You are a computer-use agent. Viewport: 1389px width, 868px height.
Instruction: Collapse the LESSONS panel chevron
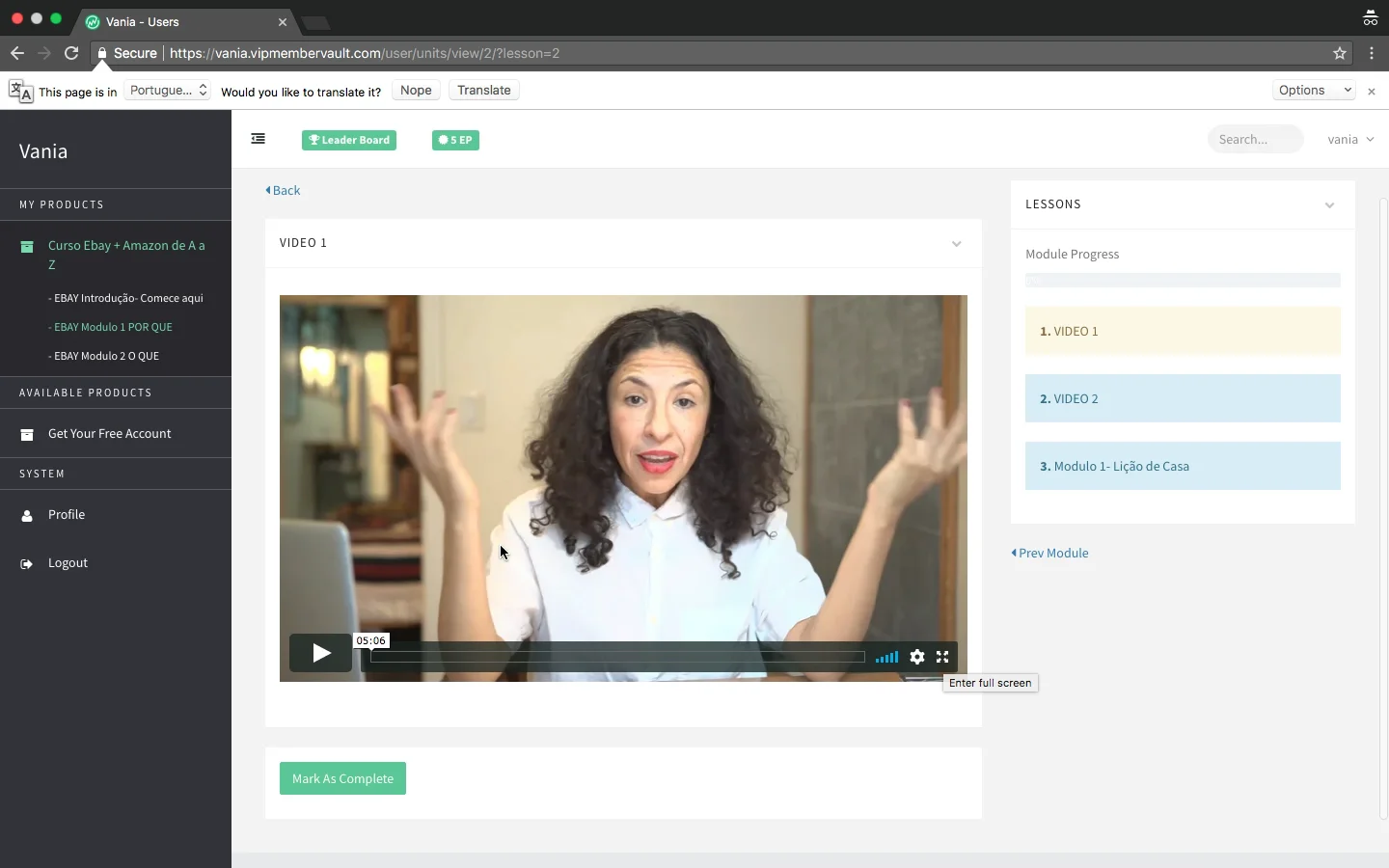[1329, 204]
